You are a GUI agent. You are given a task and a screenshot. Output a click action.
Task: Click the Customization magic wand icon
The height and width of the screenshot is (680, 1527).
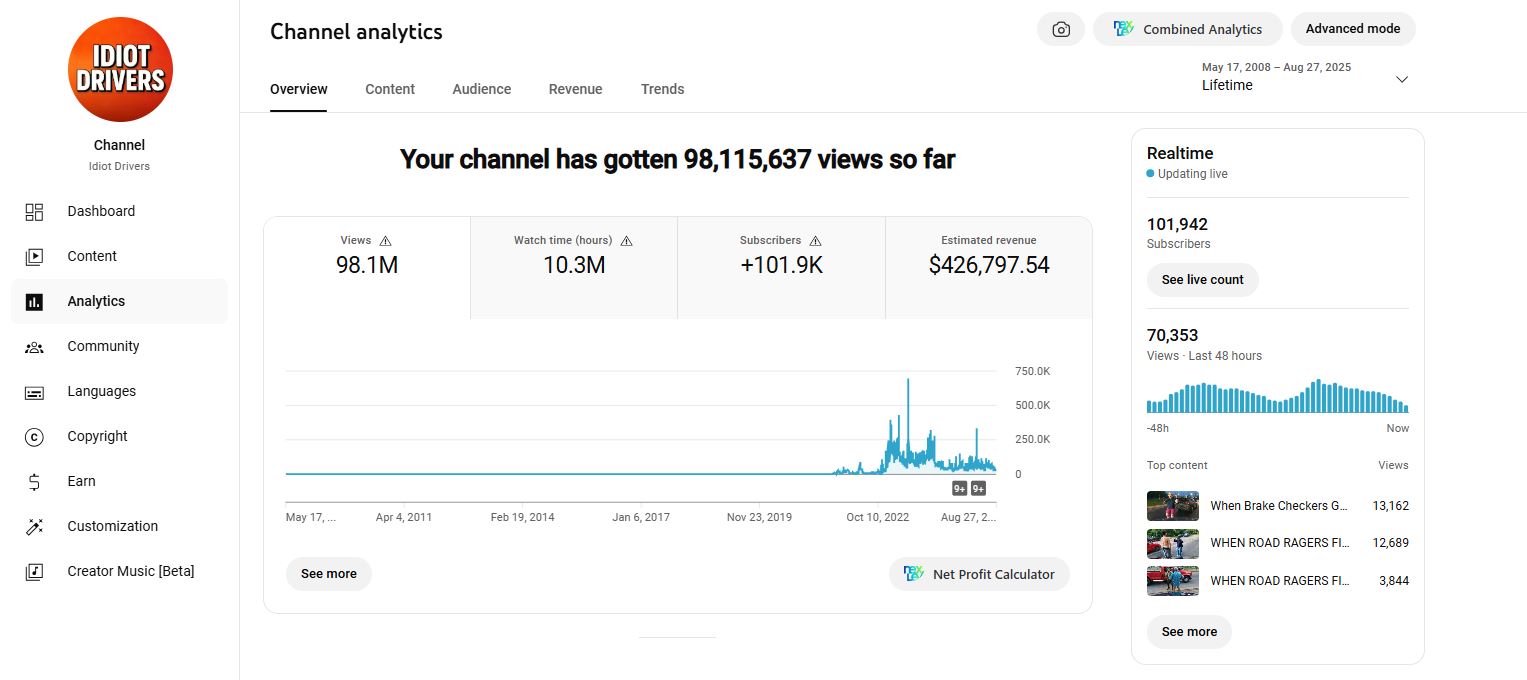[34, 527]
